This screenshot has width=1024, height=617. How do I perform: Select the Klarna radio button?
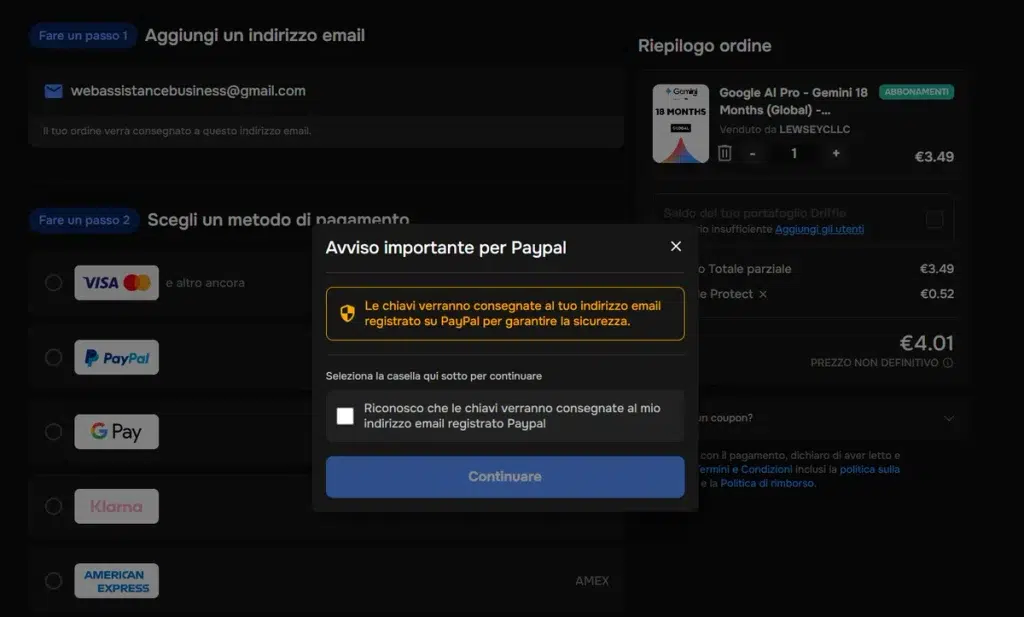54,506
